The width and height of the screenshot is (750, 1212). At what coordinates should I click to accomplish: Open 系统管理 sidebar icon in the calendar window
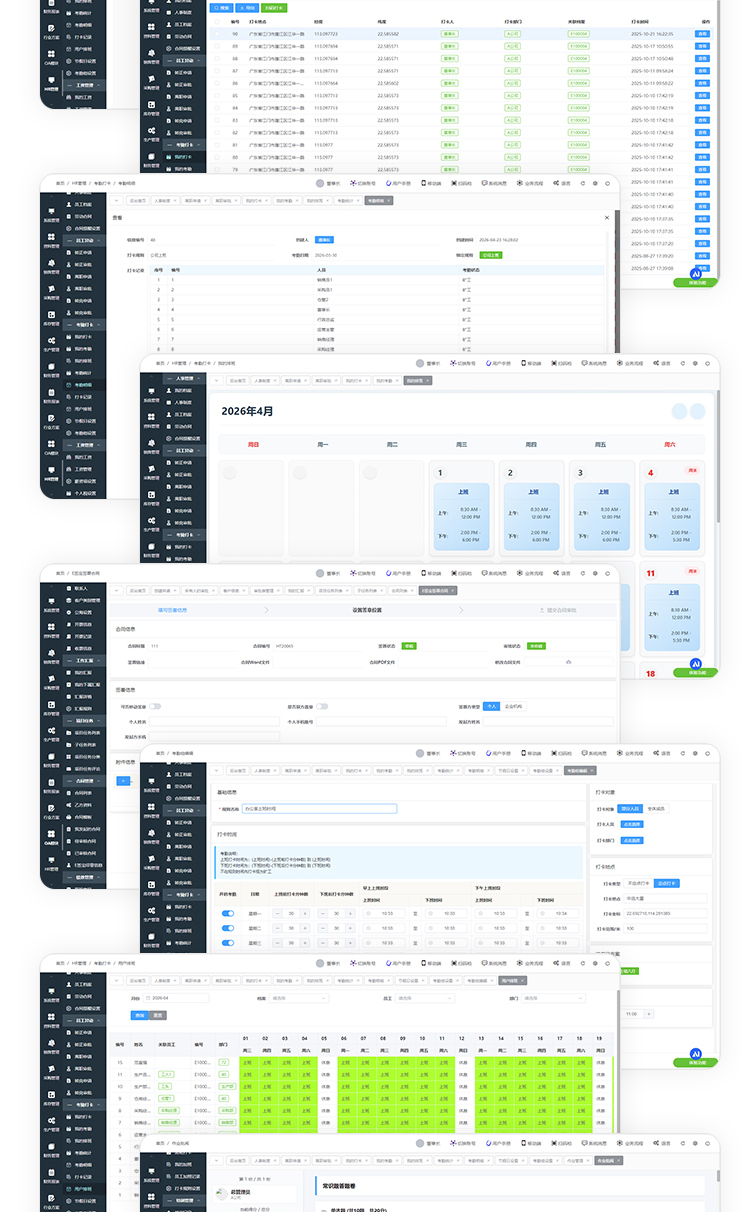coord(150,395)
